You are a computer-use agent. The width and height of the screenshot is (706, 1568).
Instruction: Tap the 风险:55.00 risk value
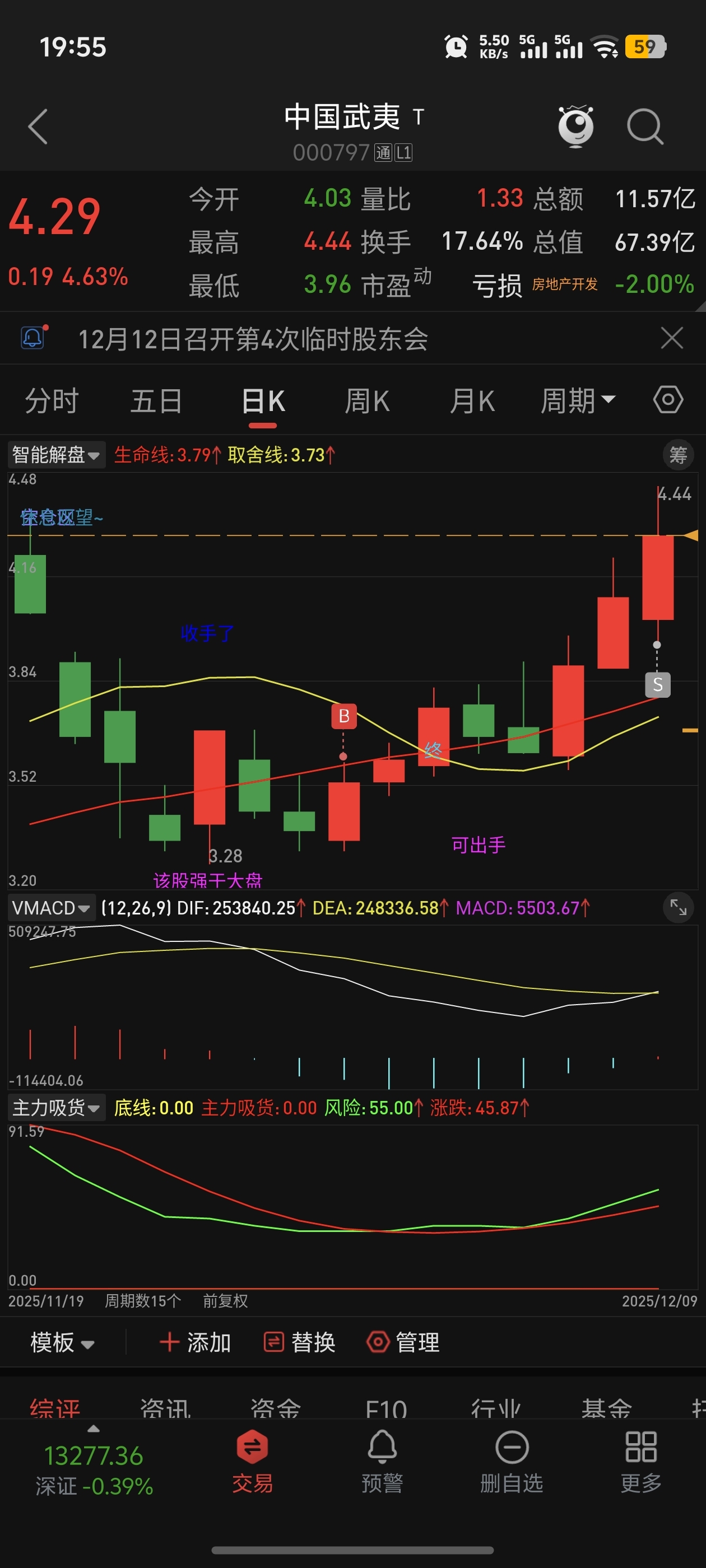(x=373, y=1107)
